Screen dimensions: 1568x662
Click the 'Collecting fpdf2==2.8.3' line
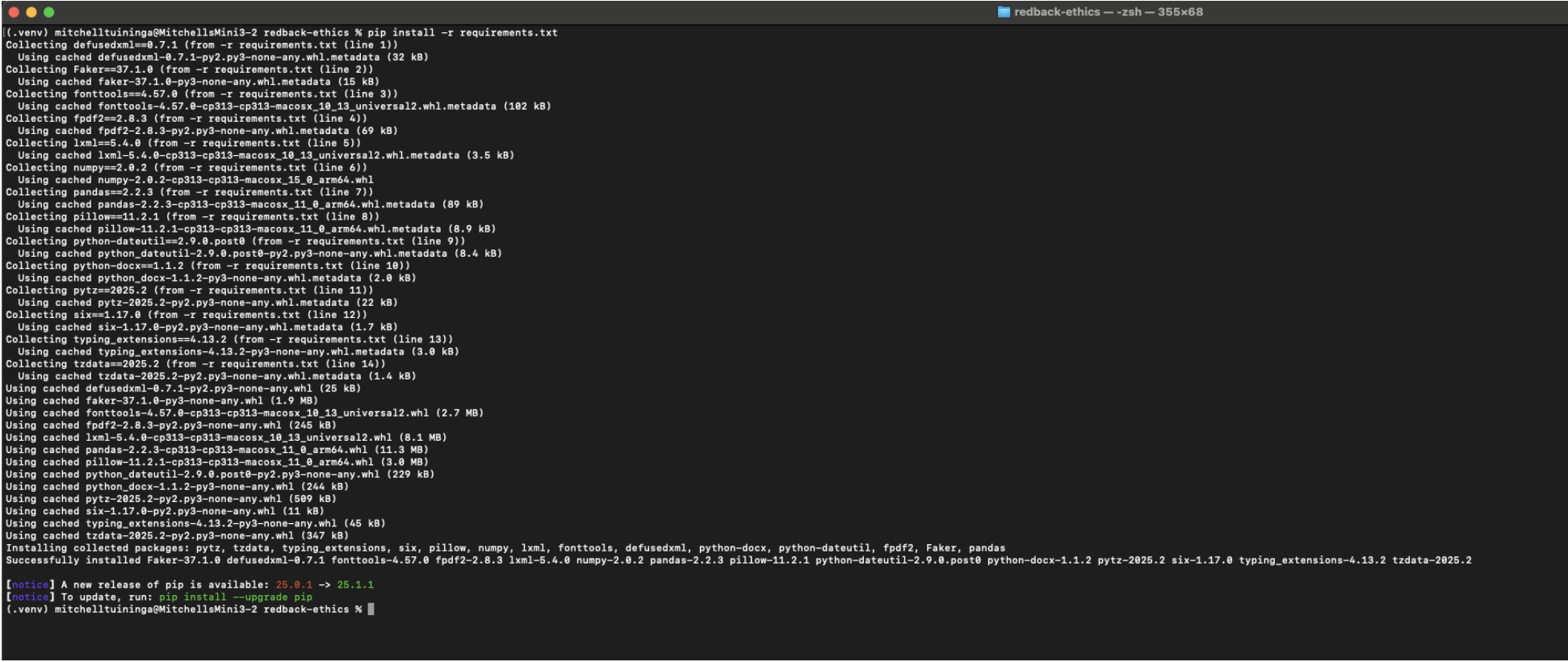point(187,119)
